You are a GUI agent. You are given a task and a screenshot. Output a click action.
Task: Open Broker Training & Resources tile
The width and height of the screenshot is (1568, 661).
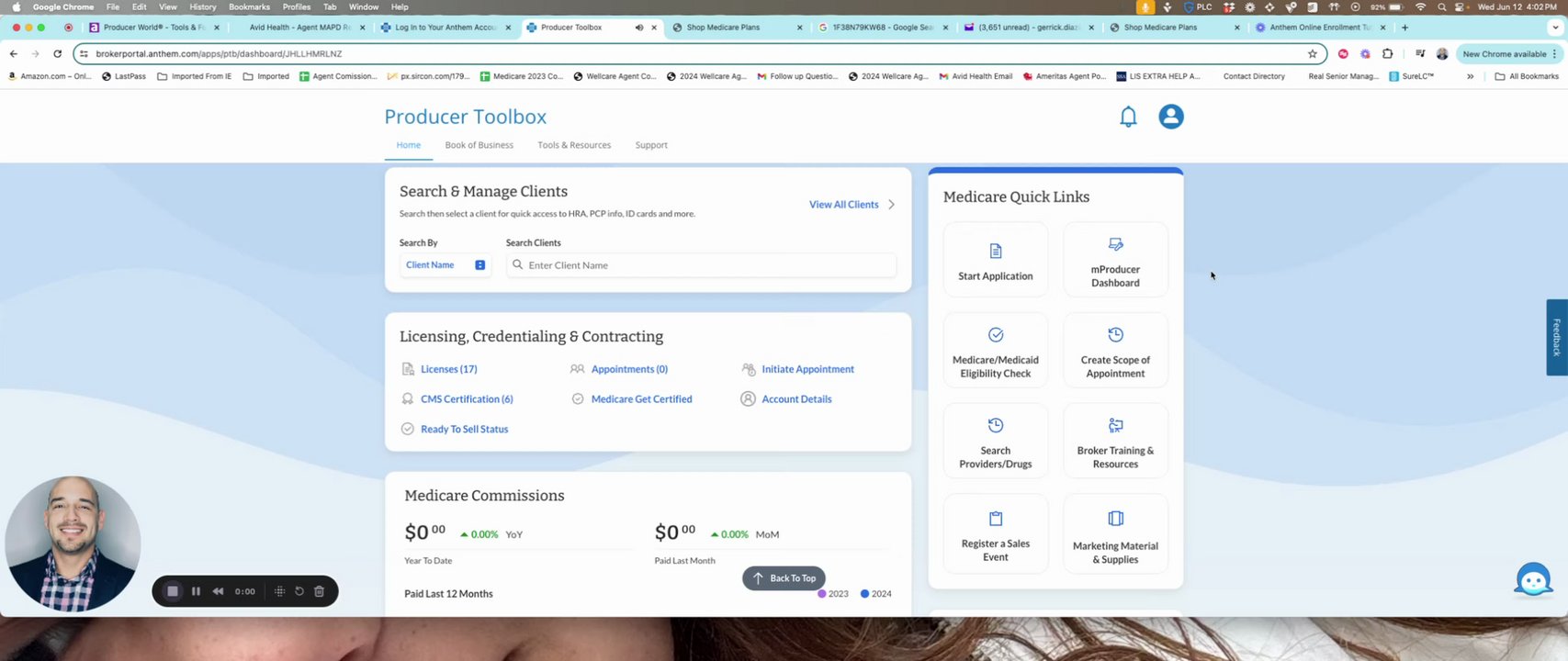tap(1115, 441)
